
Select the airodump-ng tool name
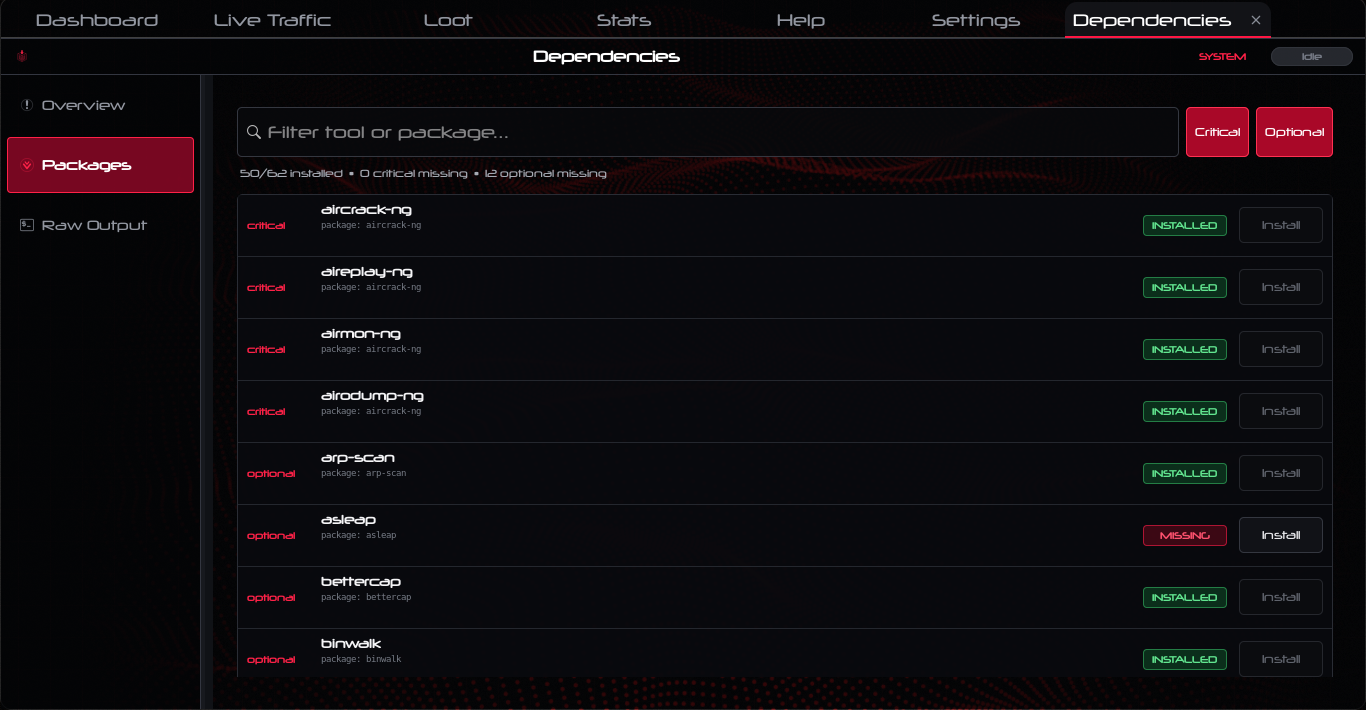click(x=372, y=396)
